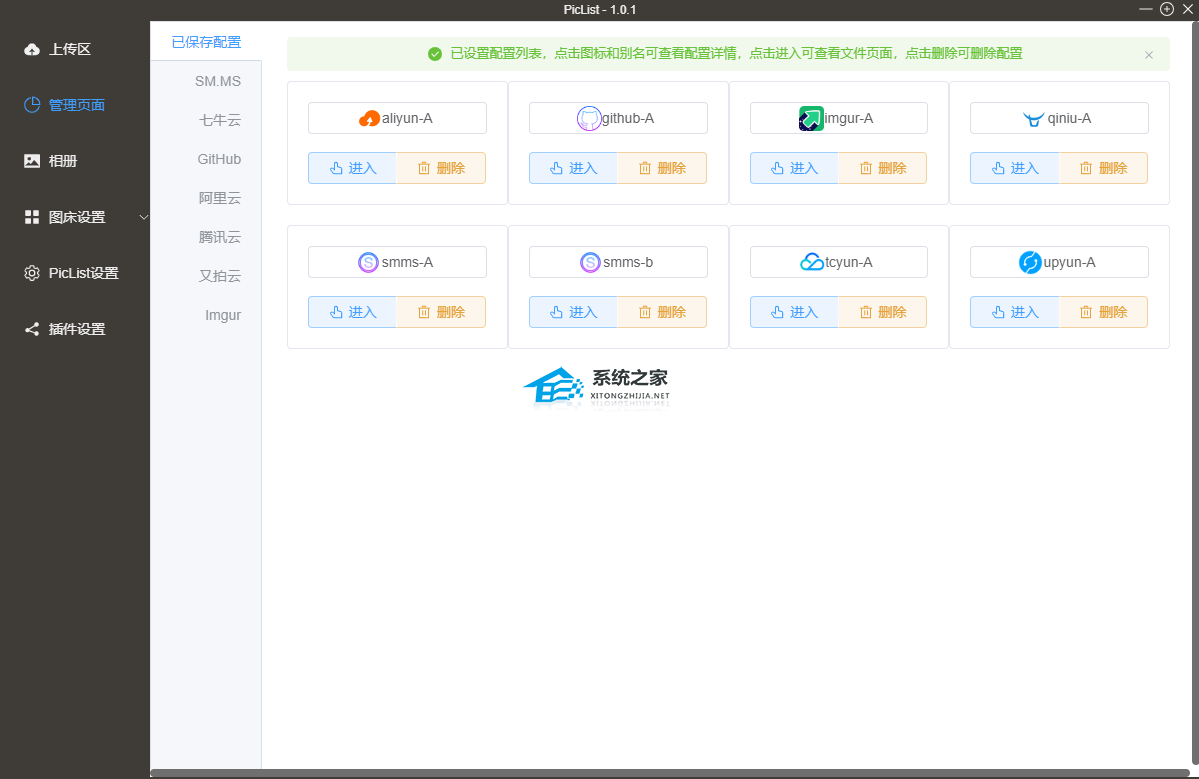Screen dimensions: 1199x779
Task: Open the 管理页面 management page
Action: (75, 105)
